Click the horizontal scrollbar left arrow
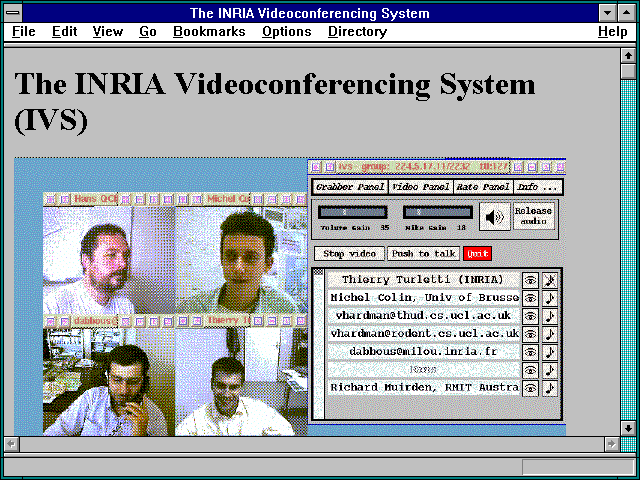The image size is (640, 480). [x=11, y=444]
